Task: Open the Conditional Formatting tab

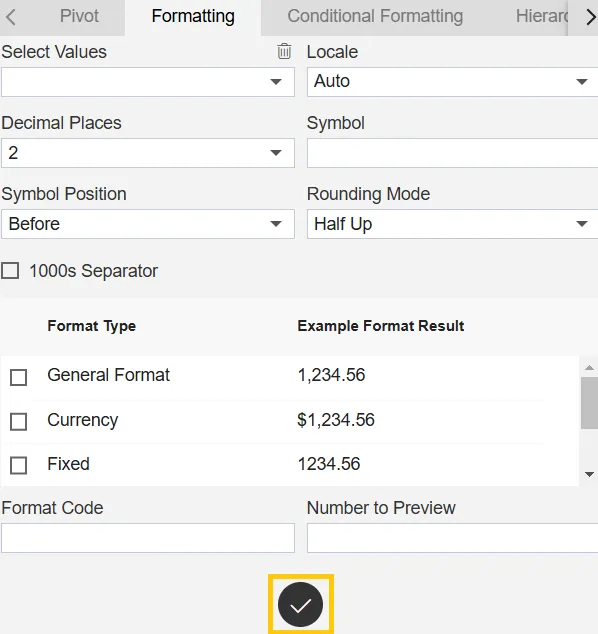Action: pyautogui.click(x=375, y=17)
